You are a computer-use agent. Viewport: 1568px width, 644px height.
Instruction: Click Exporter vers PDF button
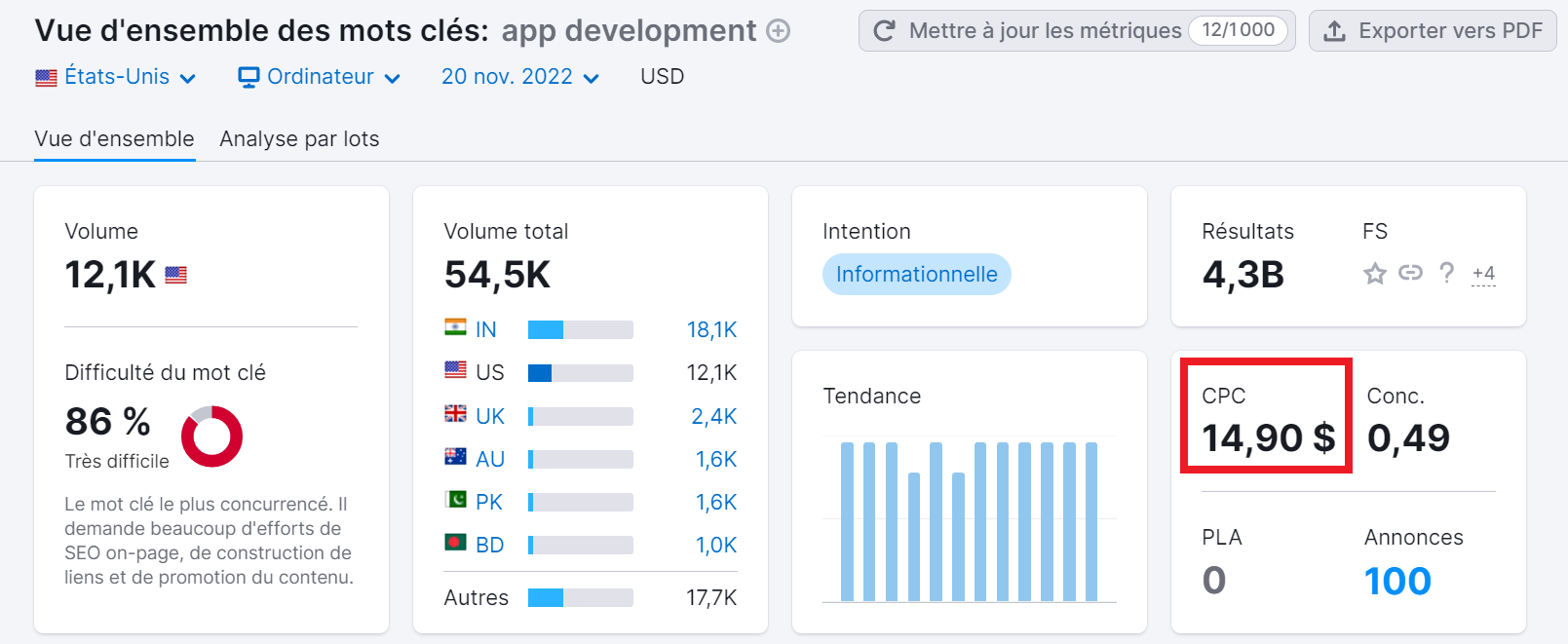click(x=1433, y=31)
